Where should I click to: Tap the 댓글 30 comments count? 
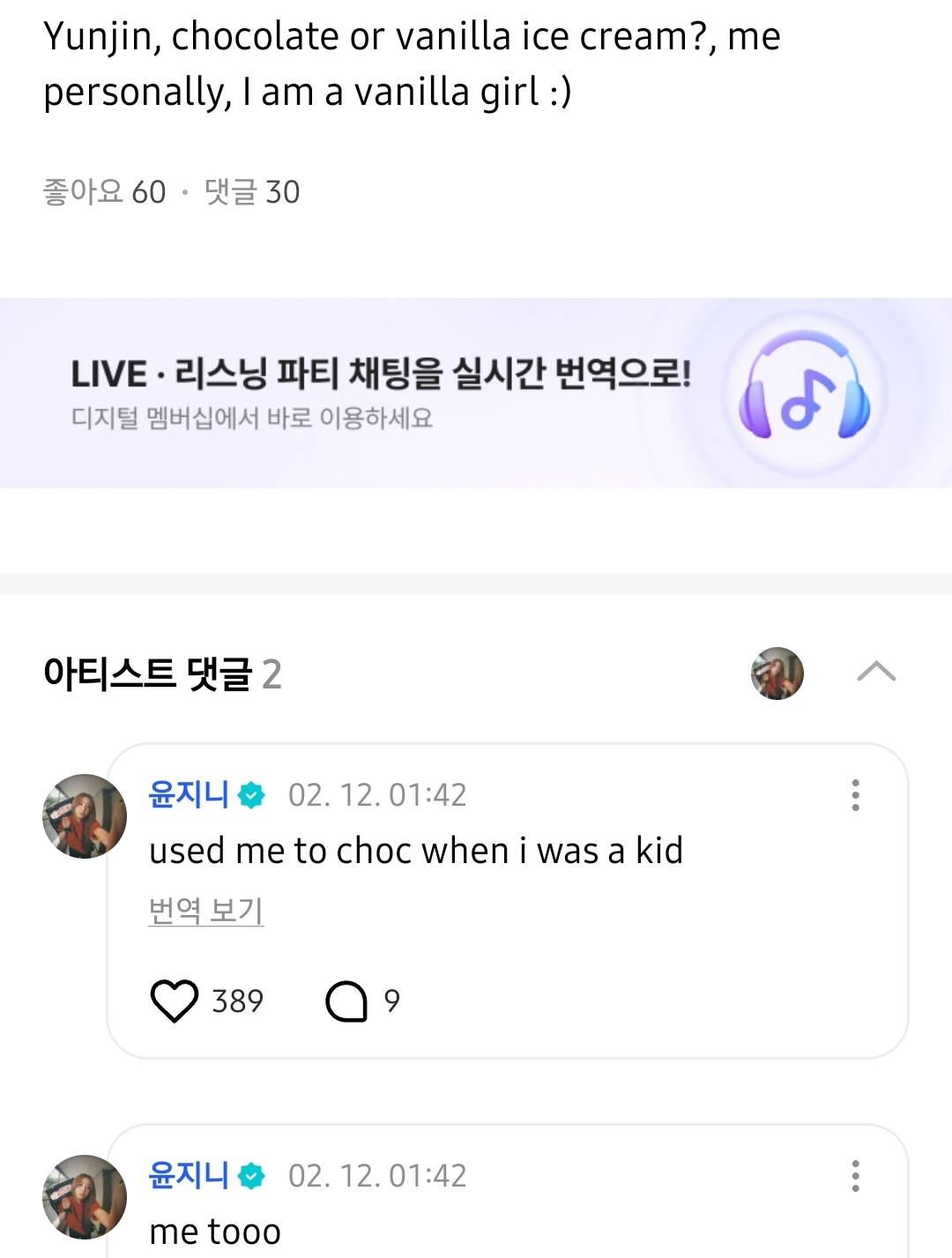point(252,191)
